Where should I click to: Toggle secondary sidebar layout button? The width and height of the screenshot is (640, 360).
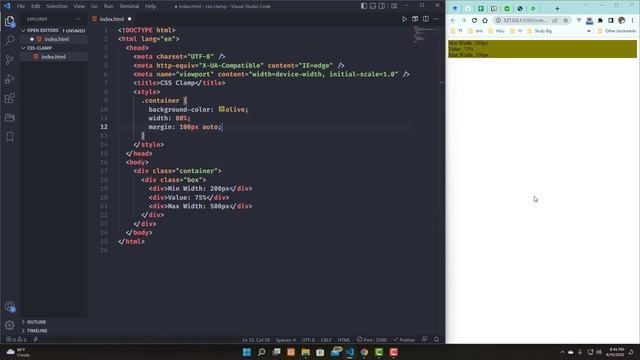click(x=382, y=6)
